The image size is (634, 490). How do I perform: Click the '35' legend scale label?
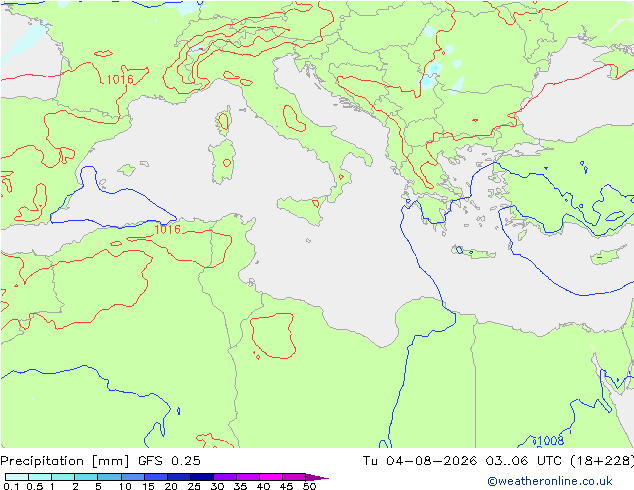[240, 486]
